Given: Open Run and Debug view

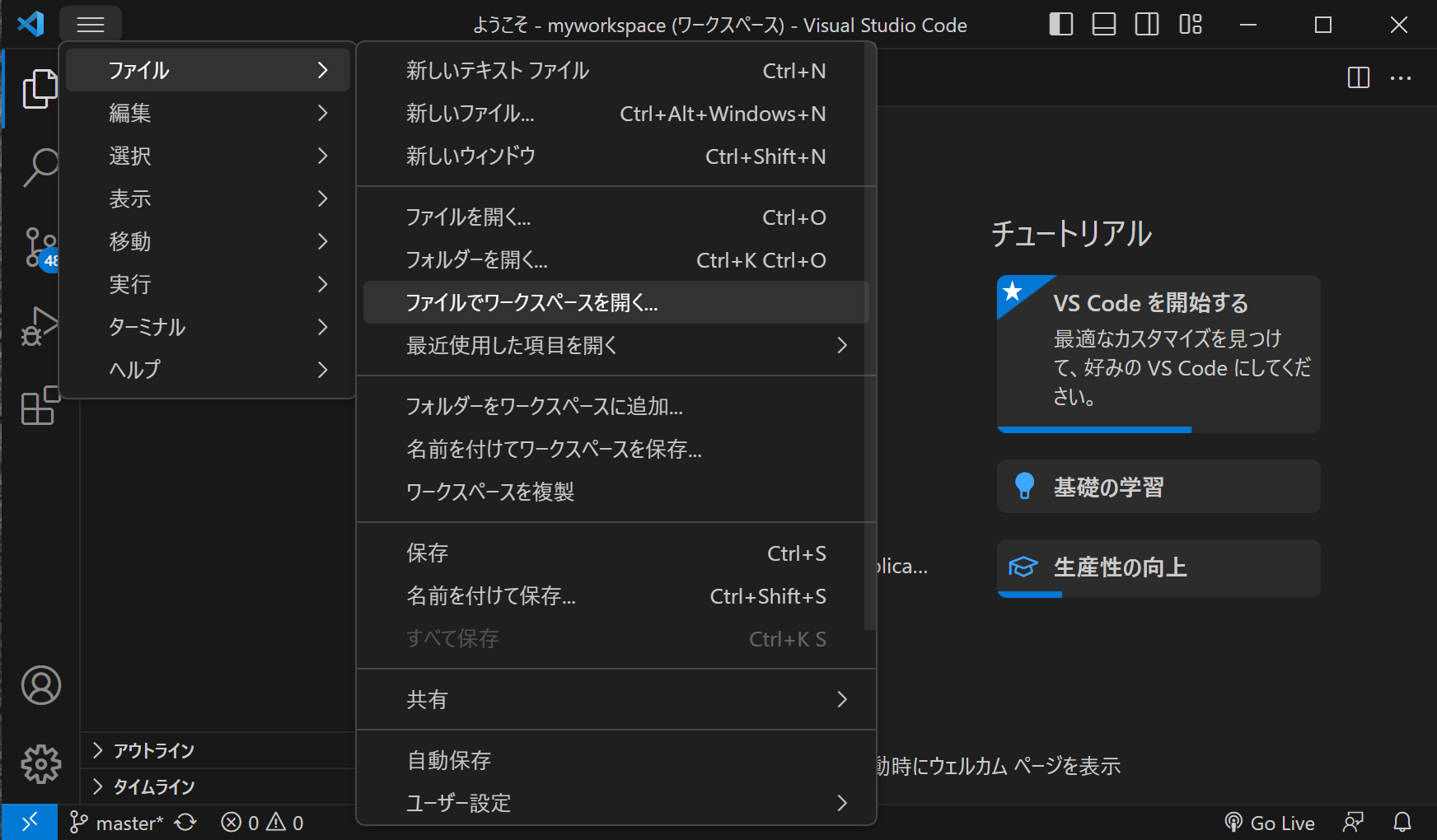Looking at the screenshot, I should pos(40,326).
